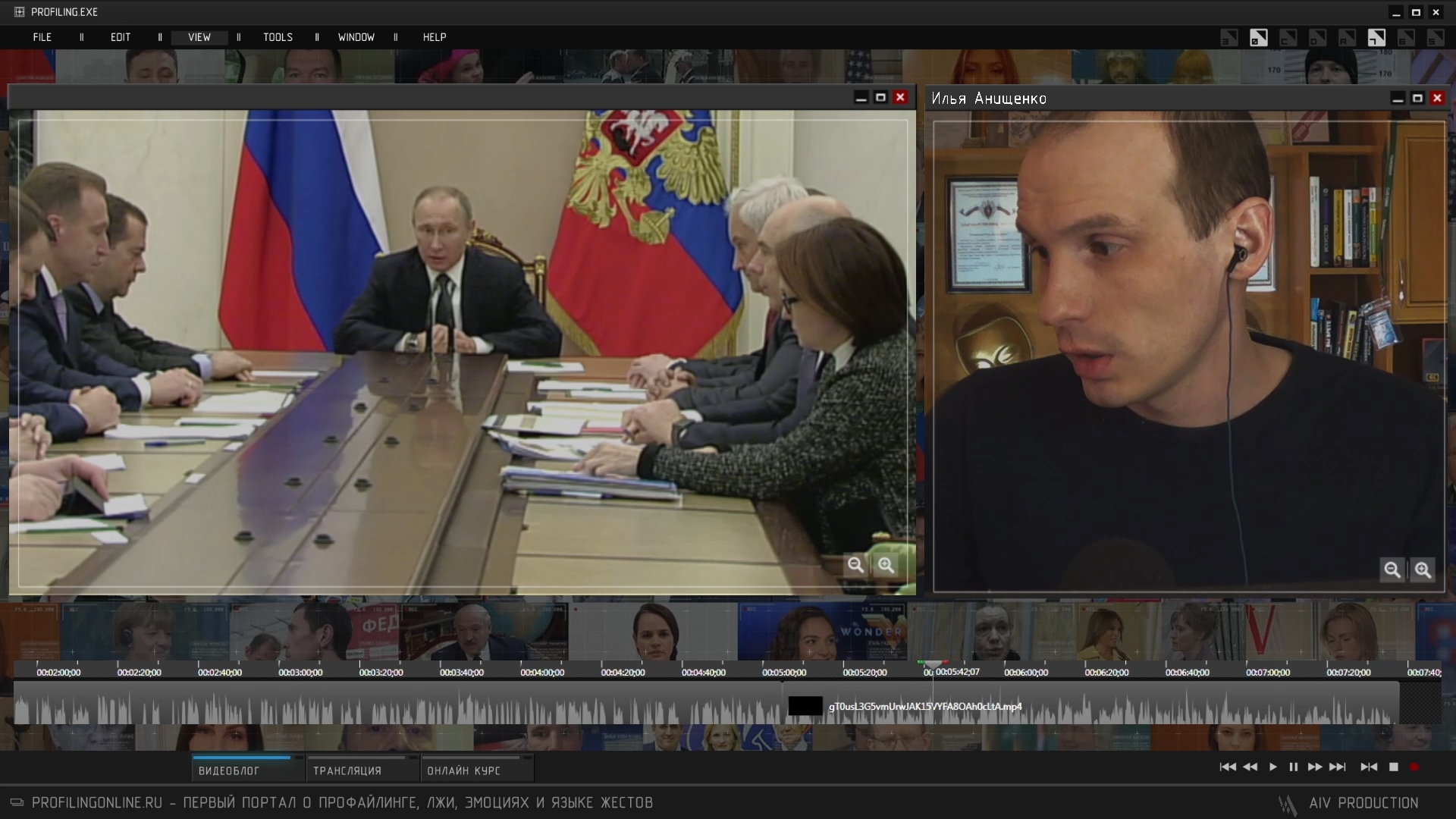Switch to the ТРАНСЛЯЦИЯ tab
Viewport: 1456px width, 819px height.
click(347, 770)
